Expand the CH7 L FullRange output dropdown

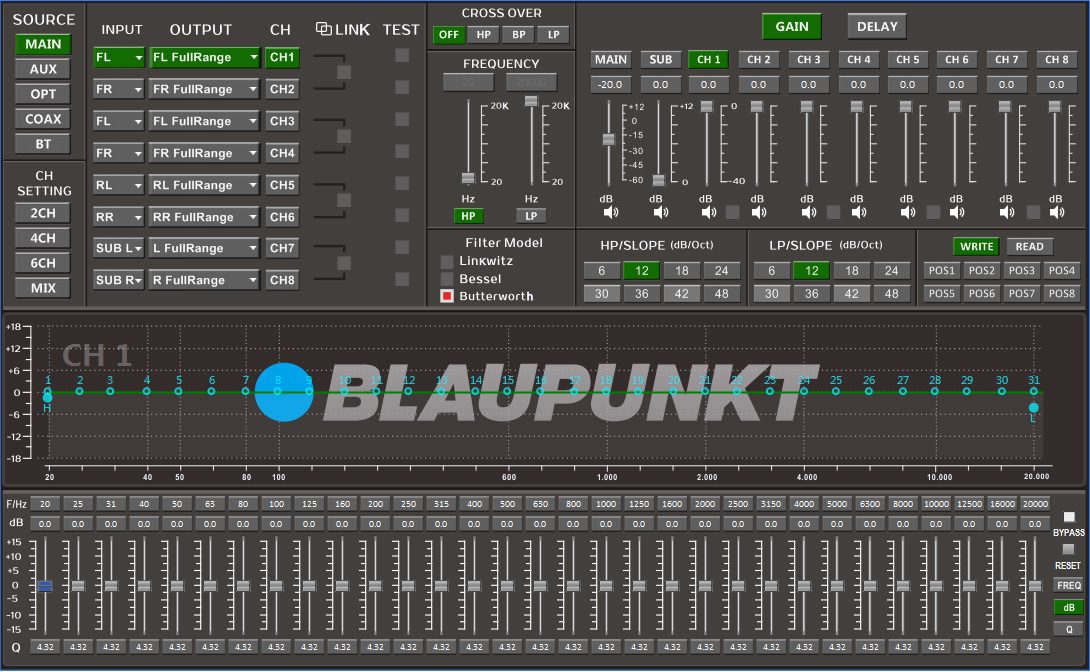tap(205, 249)
